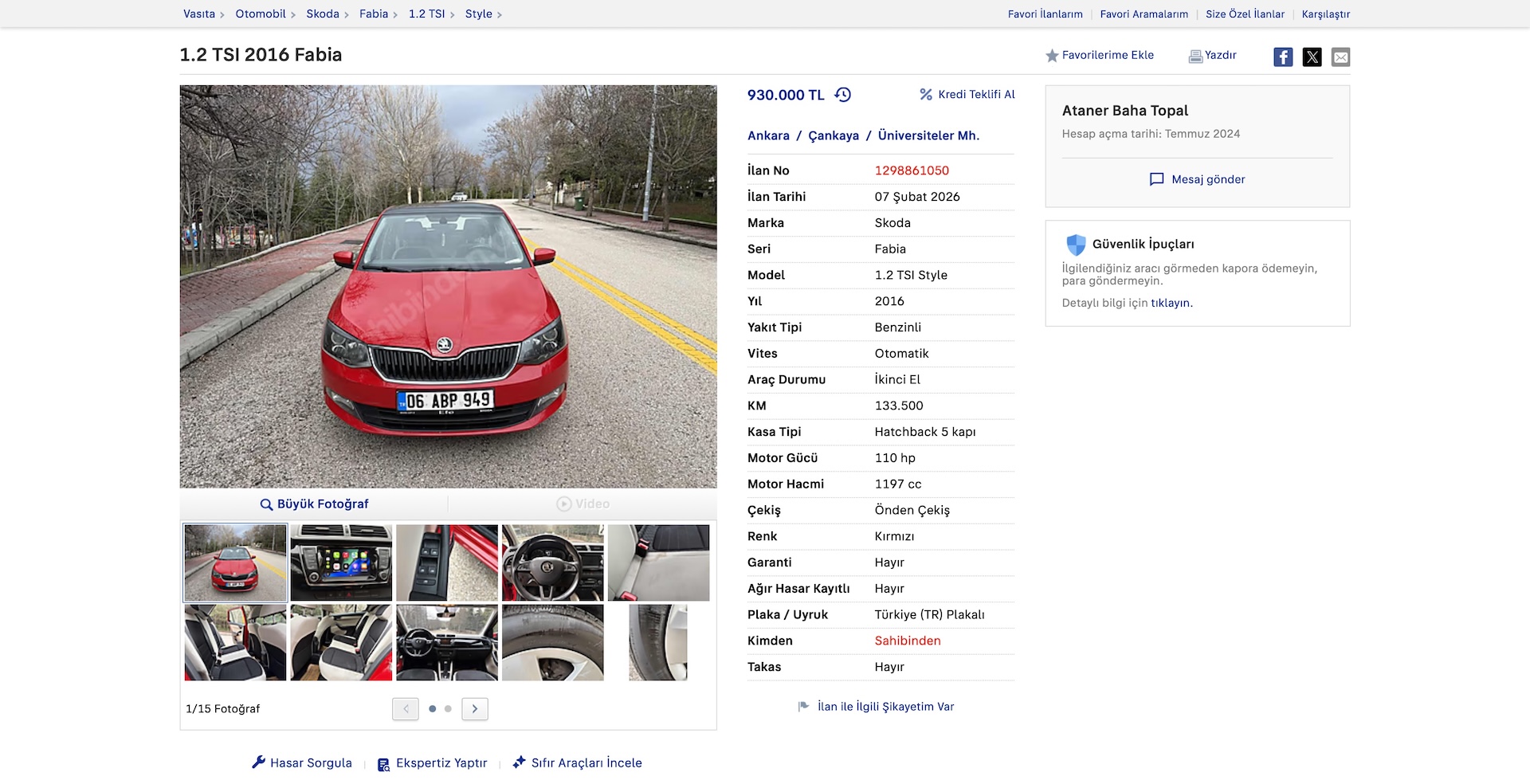1530x784 pixels.
Task: Click Hasar Sorgula wrench link
Action: [x=302, y=762]
